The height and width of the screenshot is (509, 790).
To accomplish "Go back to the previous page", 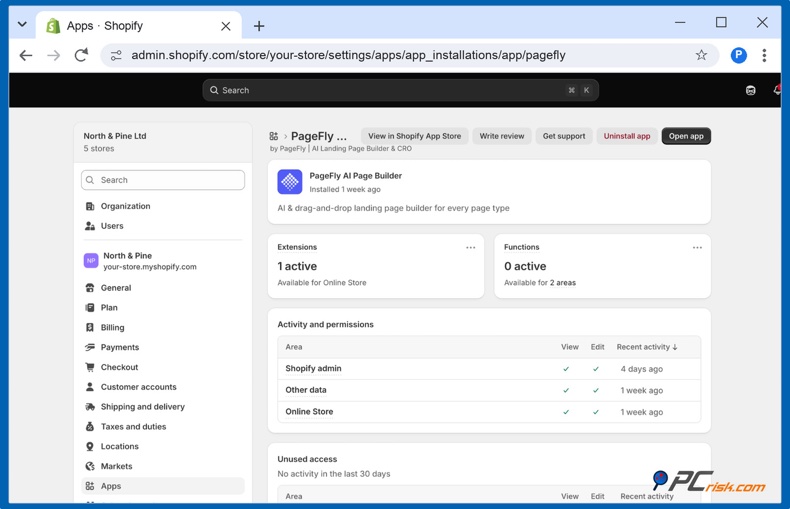I will pos(26,55).
